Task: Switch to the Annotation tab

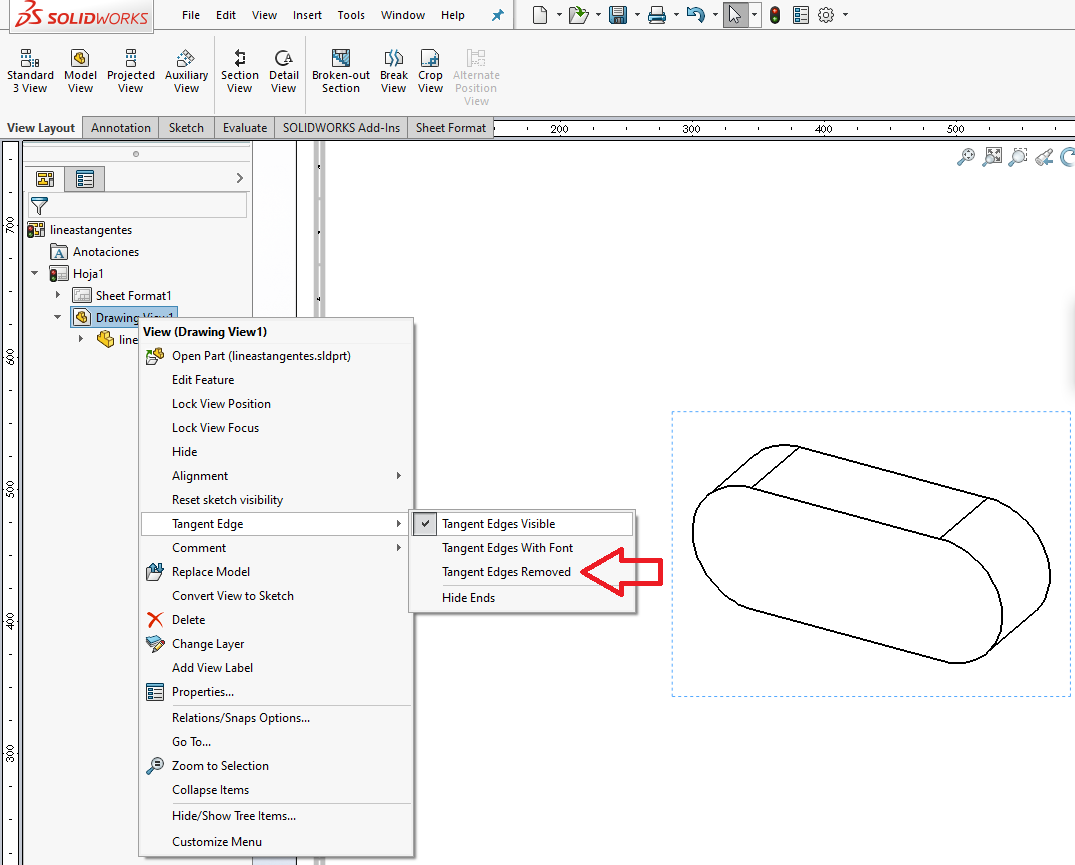Action: pyautogui.click(x=120, y=127)
